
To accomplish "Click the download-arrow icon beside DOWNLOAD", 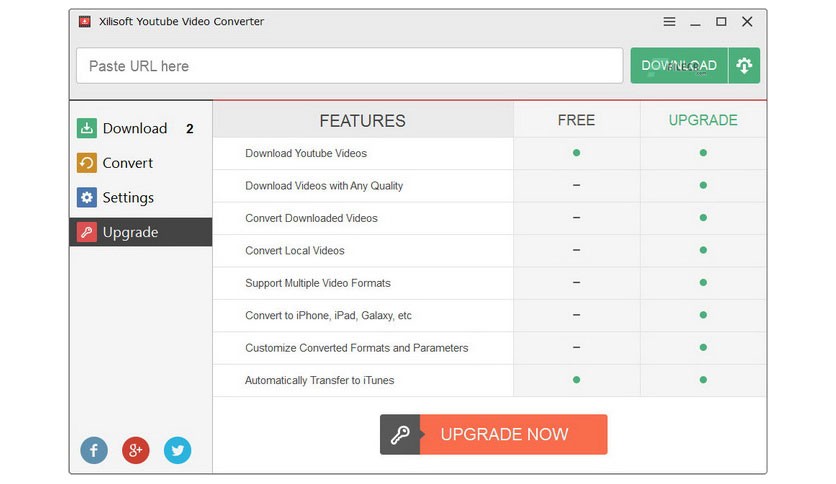I will pyautogui.click(x=744, y=66).
